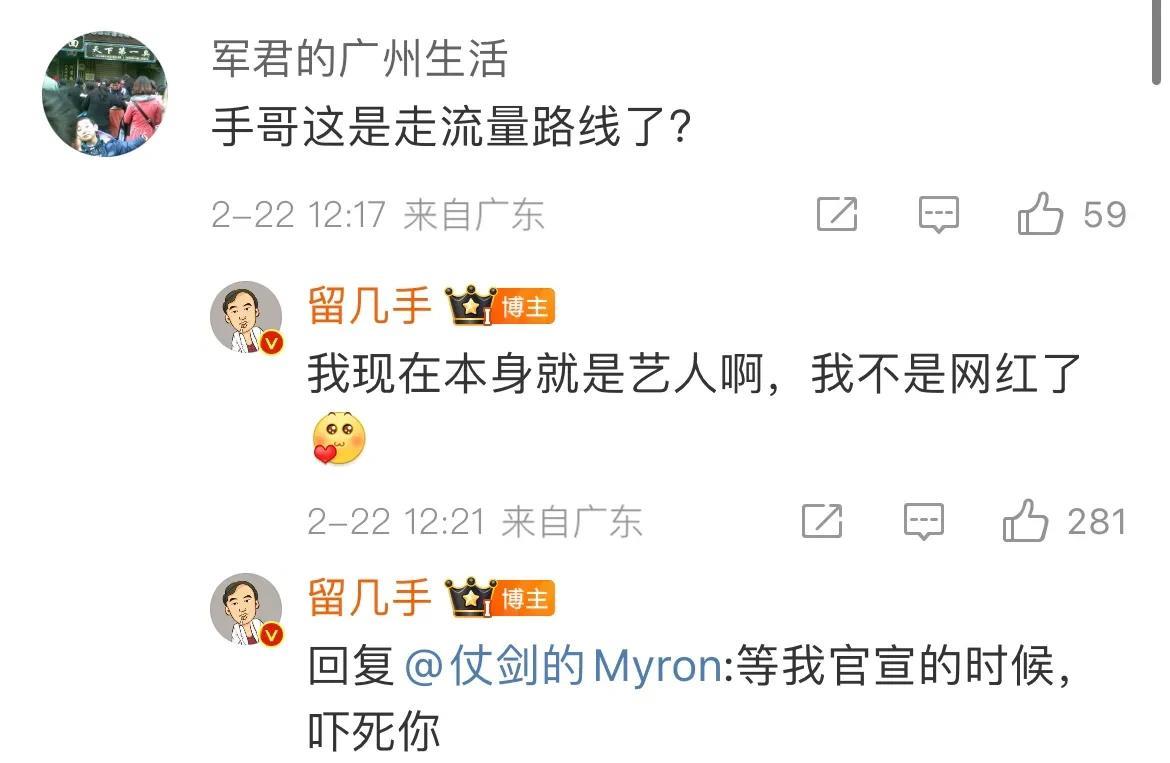Tap the crown badge on first 留几手 reply
Viewport: 1170px width, 763px height.
click(470, 306)
